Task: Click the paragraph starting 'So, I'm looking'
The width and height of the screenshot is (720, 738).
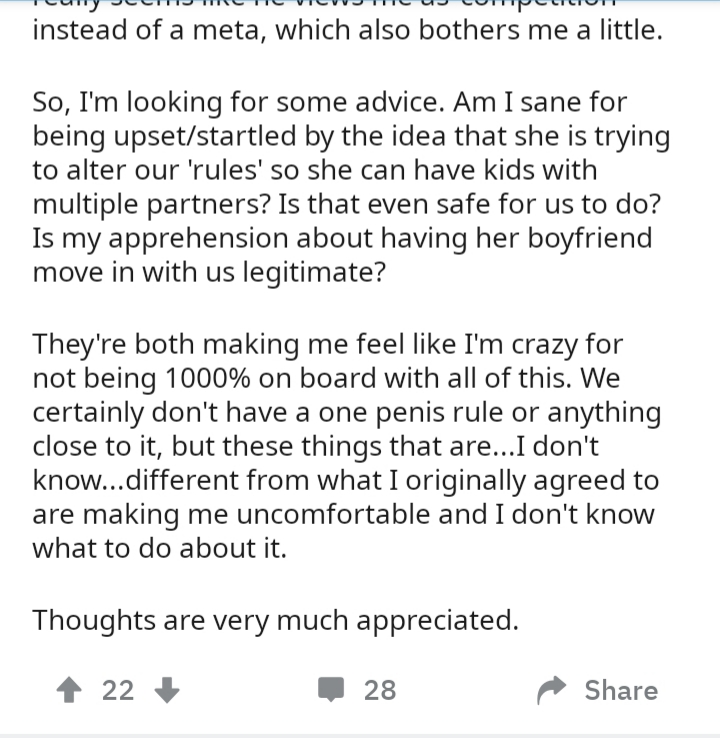Action: [x=351, y=187]
